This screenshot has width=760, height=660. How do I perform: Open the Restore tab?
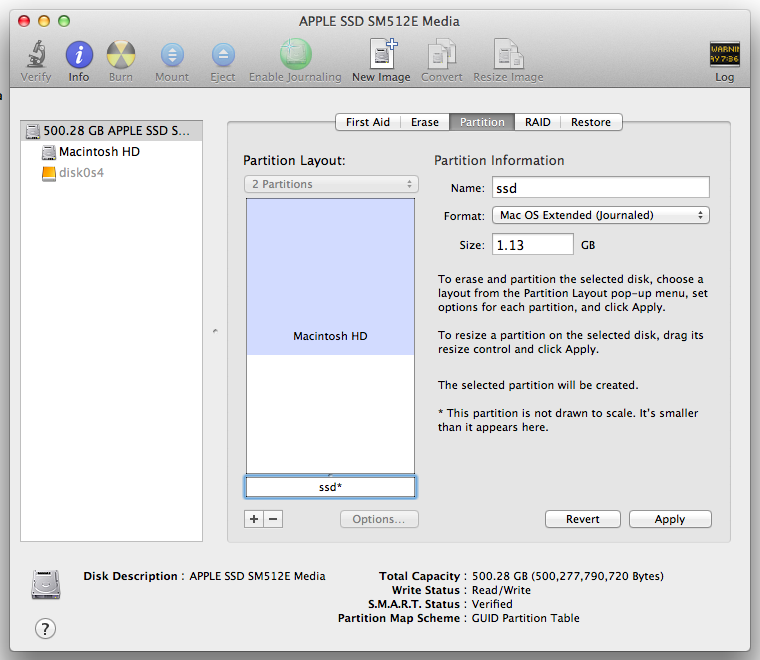click(x=591, y=122)
